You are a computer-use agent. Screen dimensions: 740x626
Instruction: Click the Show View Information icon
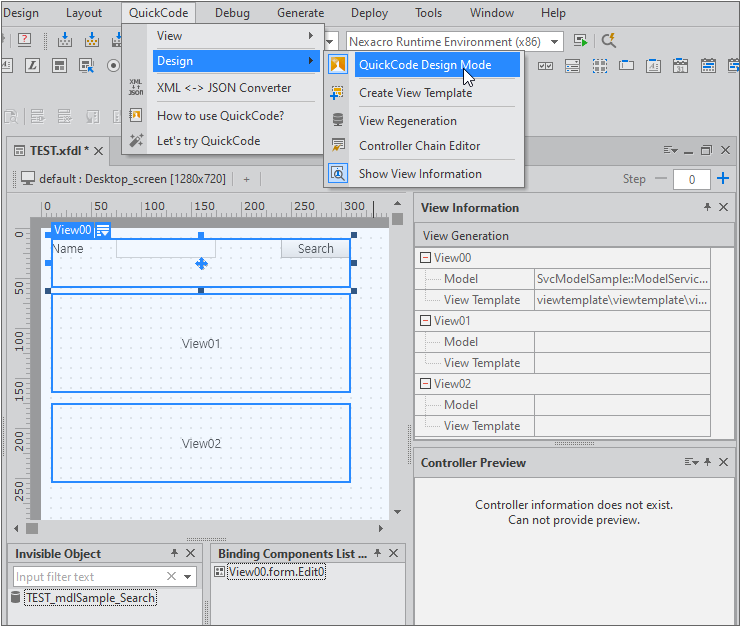(x=338, y=174)
